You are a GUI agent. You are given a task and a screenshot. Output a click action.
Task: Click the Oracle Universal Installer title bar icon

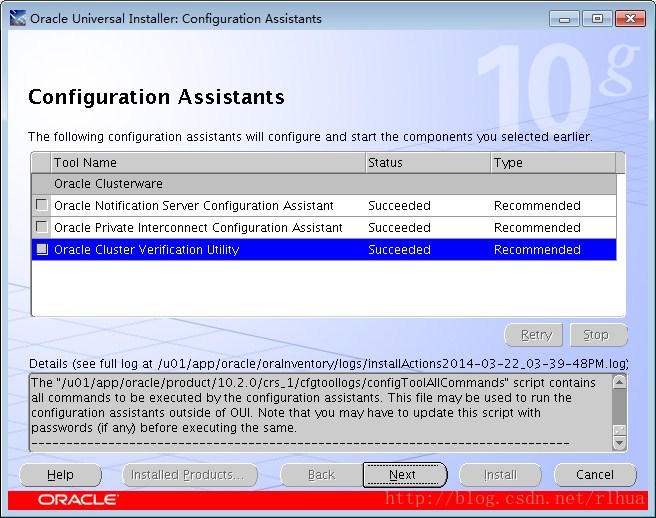tap(18, 18)
